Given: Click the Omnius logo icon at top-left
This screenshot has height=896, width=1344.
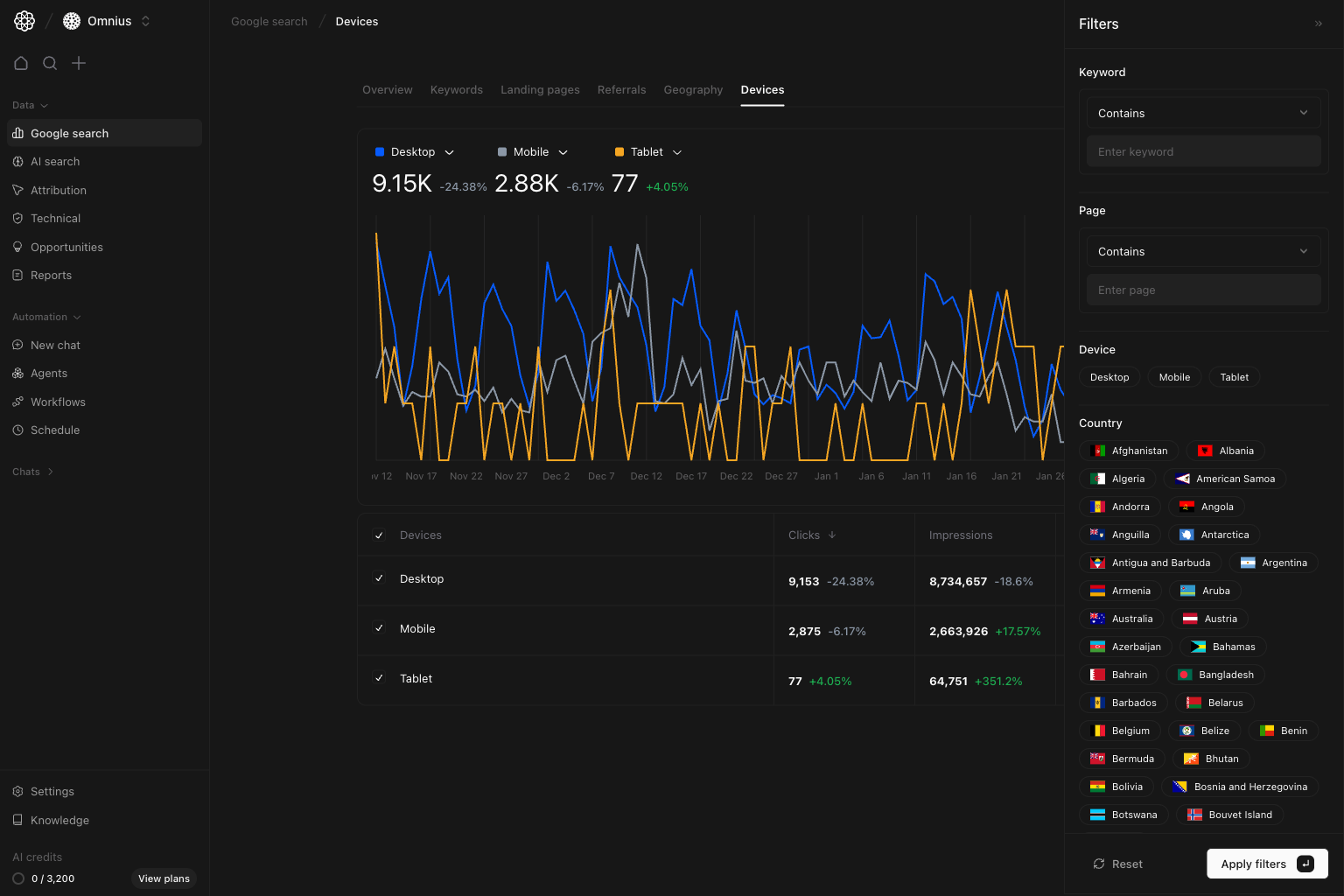Looking at the screenshot, I should tap(24, 21).
